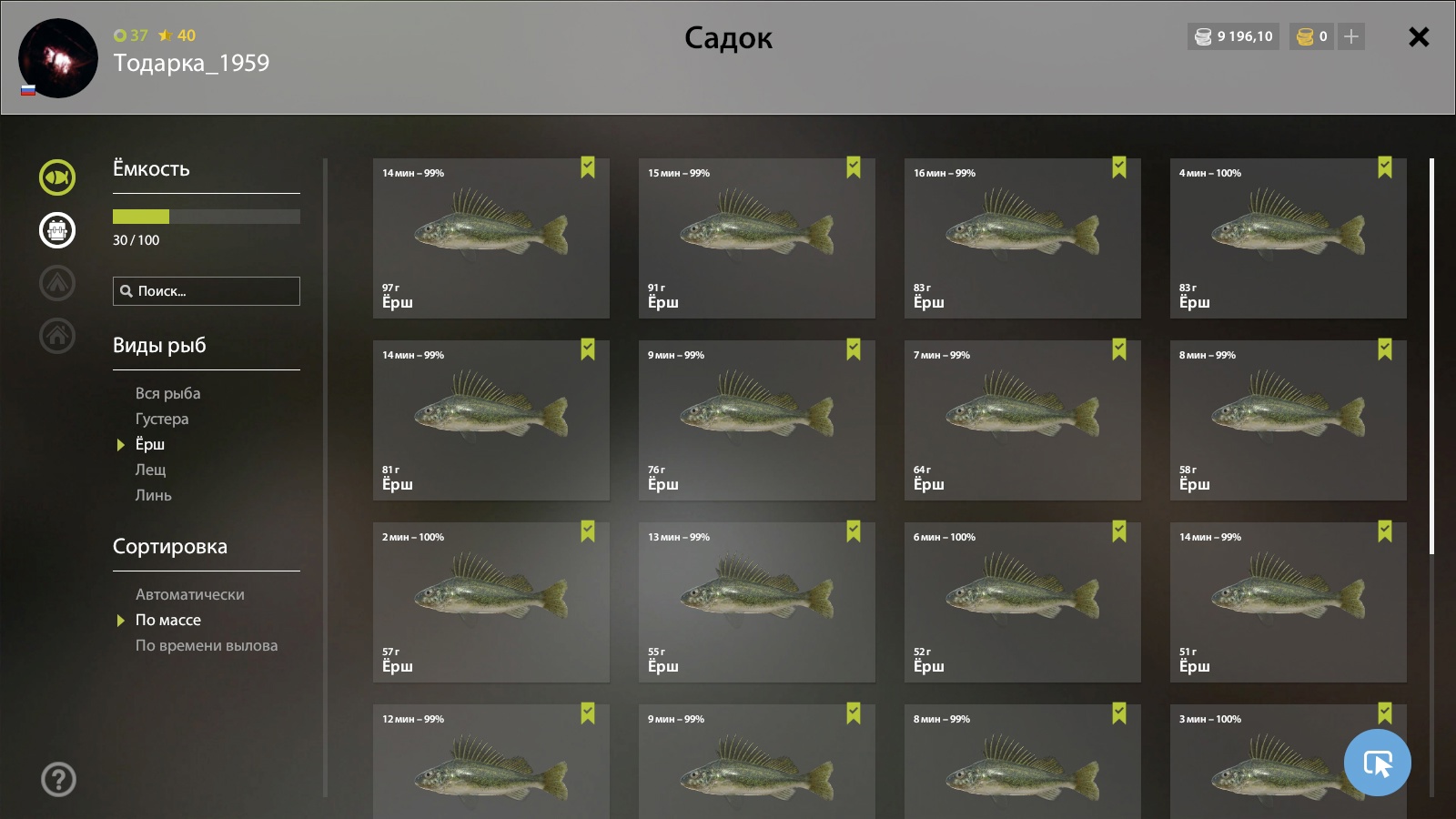Filter fish list by Линь

pyautogui.click(x=154, y=495)
